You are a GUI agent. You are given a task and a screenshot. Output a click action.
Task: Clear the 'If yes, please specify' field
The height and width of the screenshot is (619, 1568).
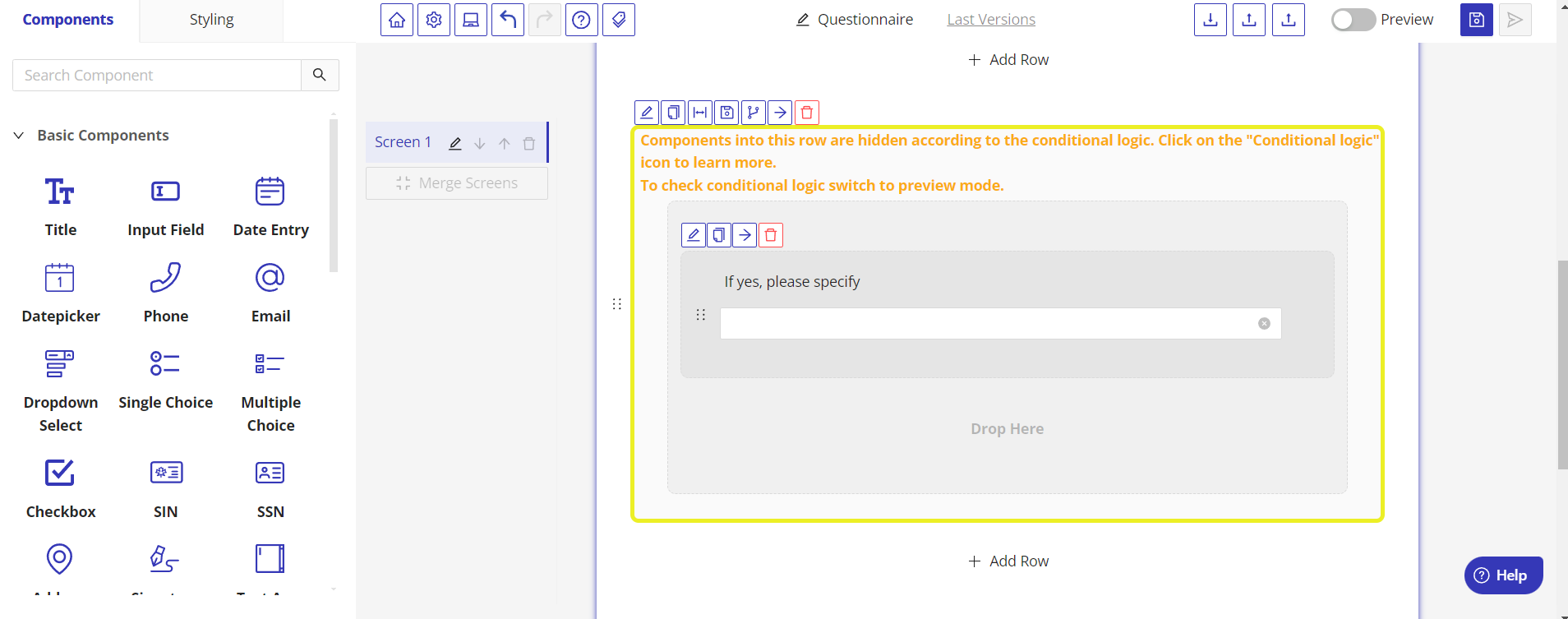[x=1264, y=324]
